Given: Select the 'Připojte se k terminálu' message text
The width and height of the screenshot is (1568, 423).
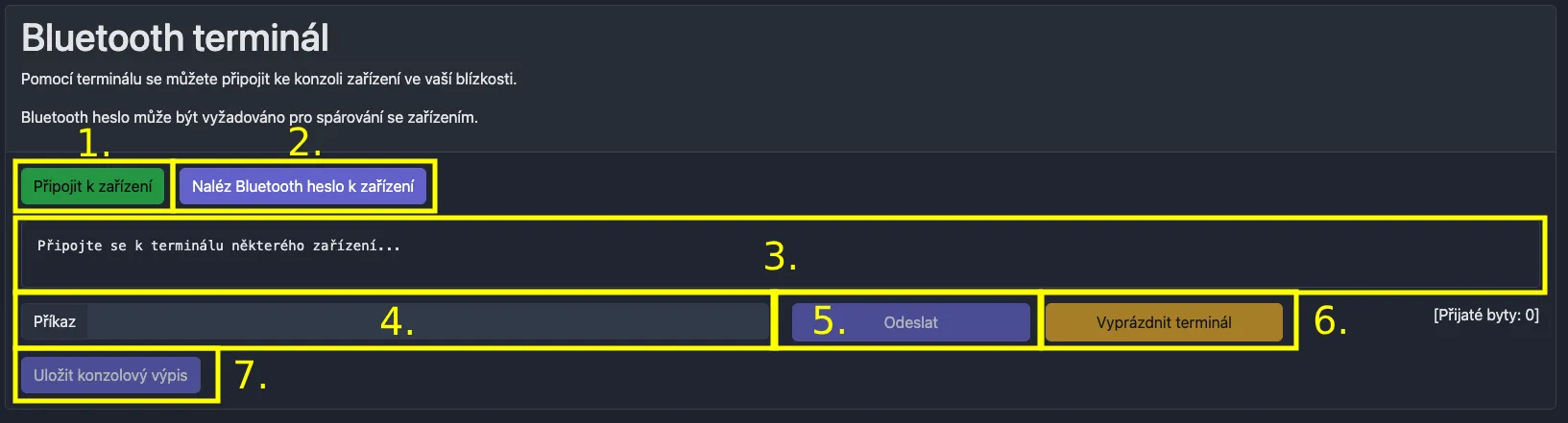Looking at the screenshot, I should (219, 246).
